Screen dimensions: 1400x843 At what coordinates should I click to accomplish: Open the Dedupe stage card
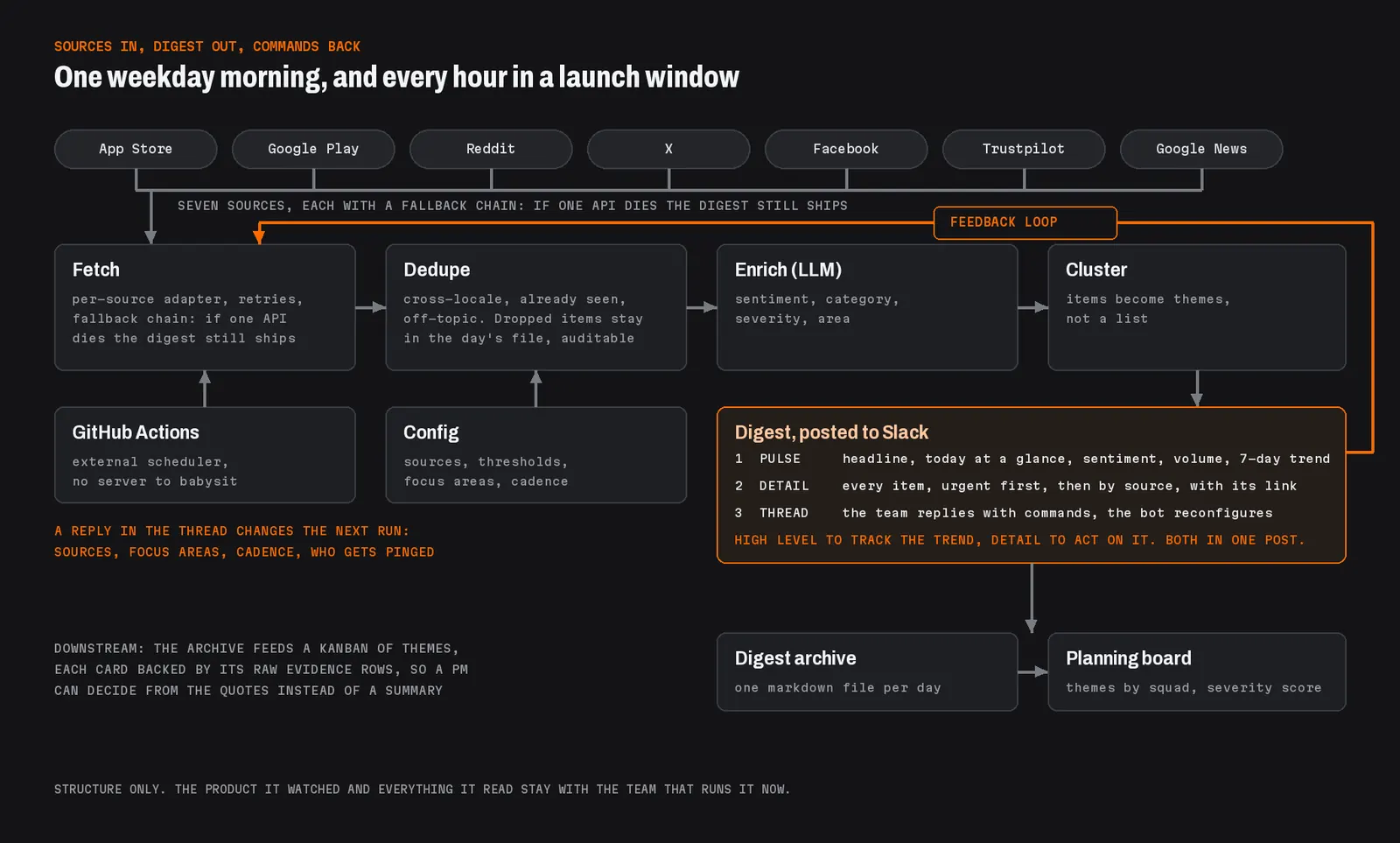pyautogui.click(x=536, y=307)
